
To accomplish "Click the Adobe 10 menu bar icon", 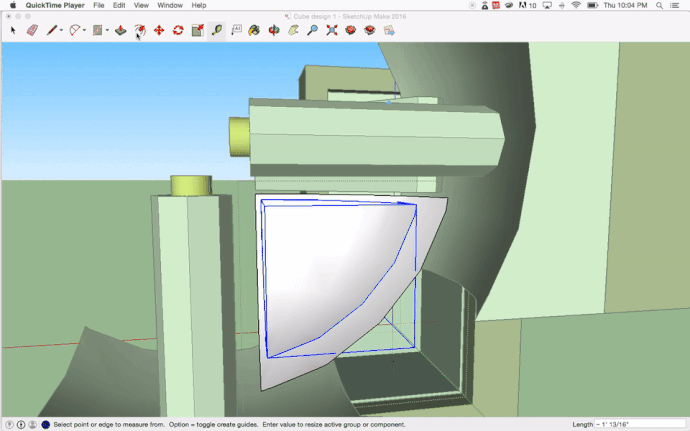I will [527, 5].
